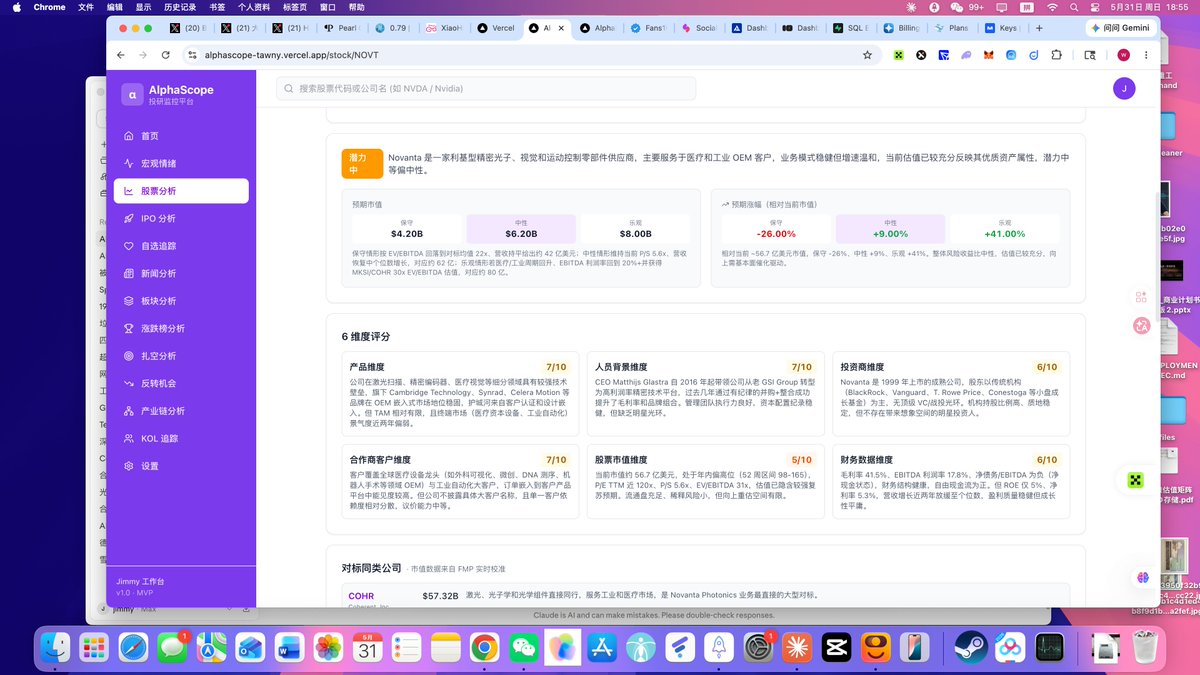
Task: Click the 乐观 $8.00B market cap card
Action: tap(636, 228)
